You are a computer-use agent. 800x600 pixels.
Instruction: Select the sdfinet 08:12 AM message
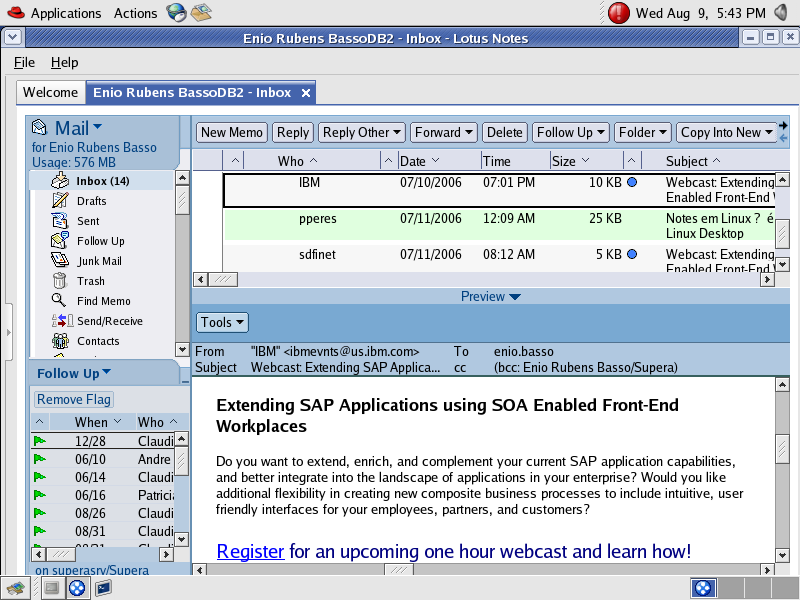tap(499, 258)
